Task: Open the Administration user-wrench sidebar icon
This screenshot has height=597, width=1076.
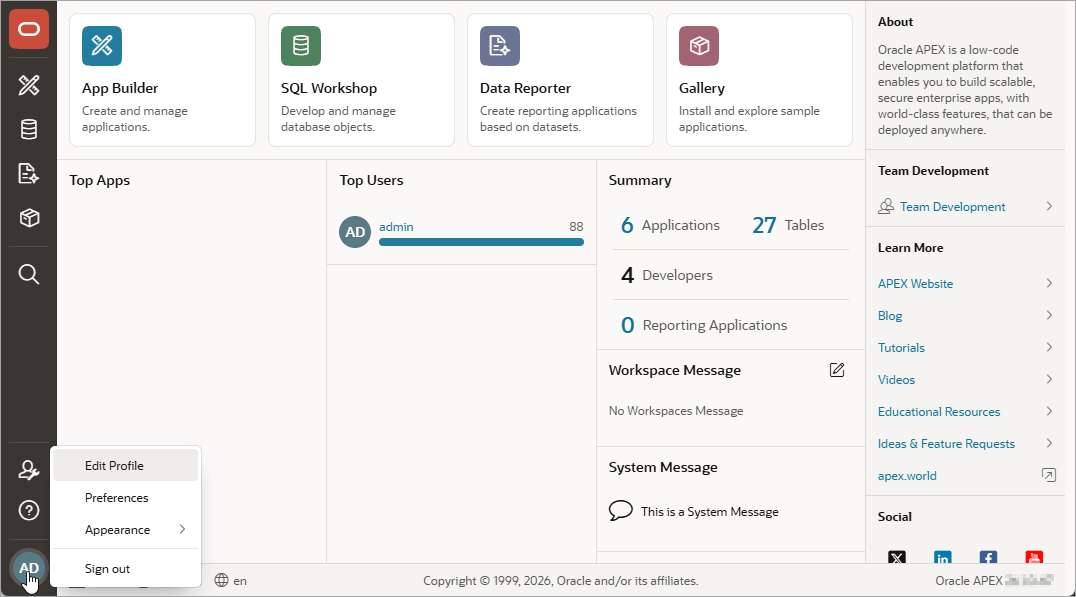Action: (29, 471)
